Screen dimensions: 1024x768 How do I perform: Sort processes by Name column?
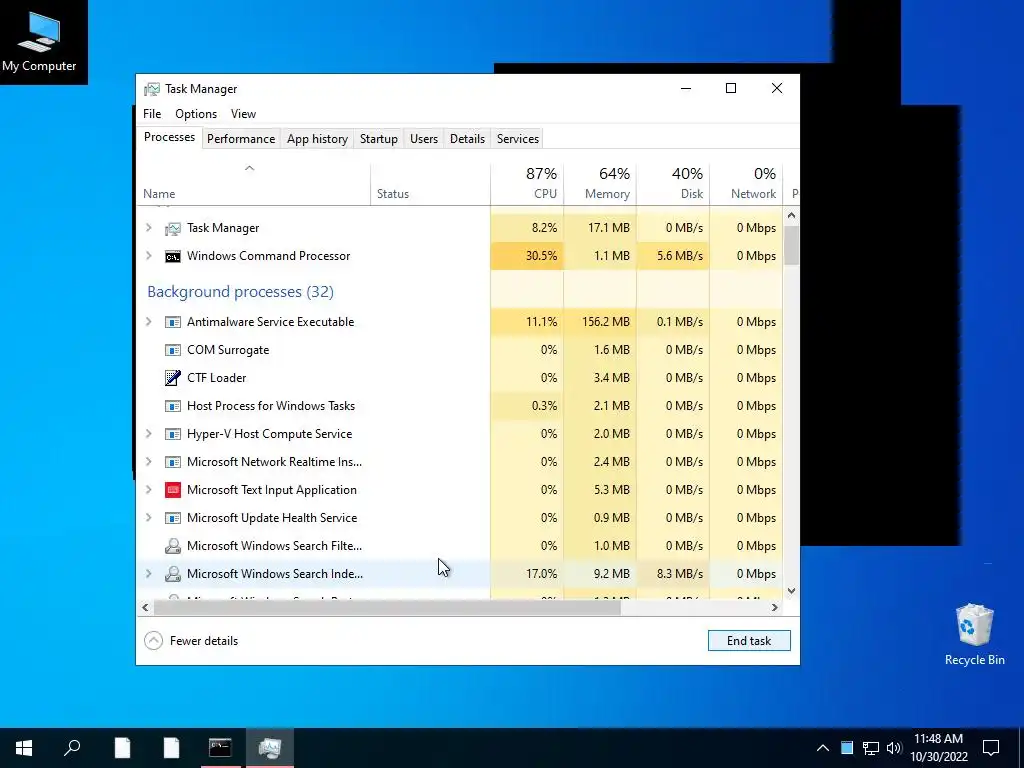click(253, 184)
